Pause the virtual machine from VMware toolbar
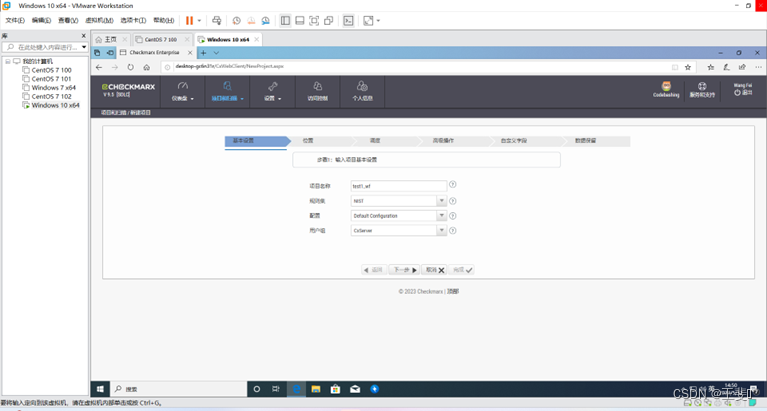This screenshot has height=411, width=767. pyautogui.click(x=189, y=21)
